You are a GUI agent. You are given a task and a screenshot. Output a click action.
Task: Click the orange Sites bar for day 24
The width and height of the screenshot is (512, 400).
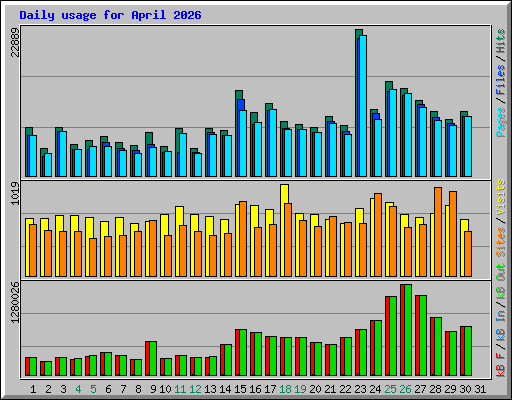(378, 235)
